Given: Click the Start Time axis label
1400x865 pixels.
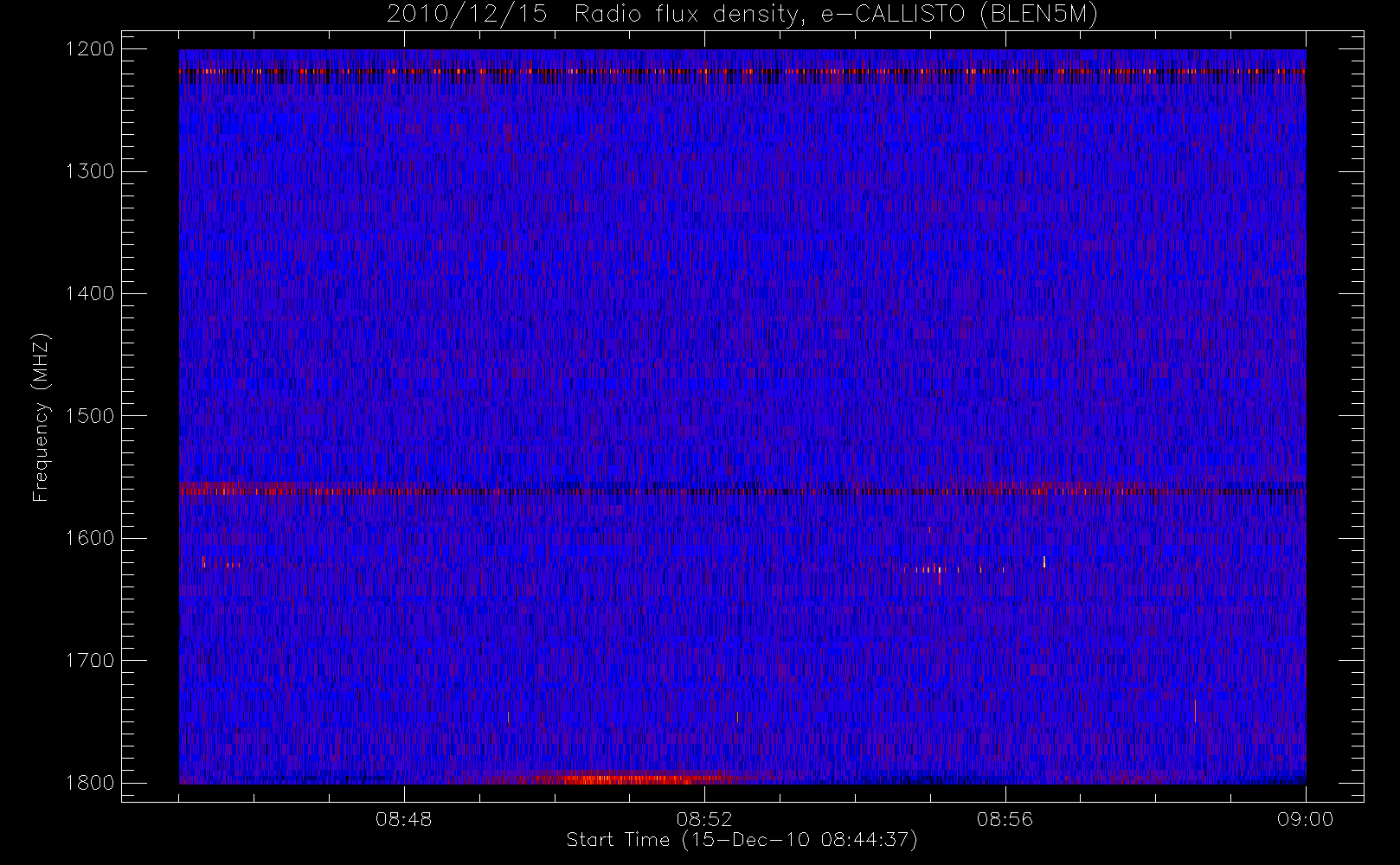Looking at the screenshot, I should click(742, 840).
